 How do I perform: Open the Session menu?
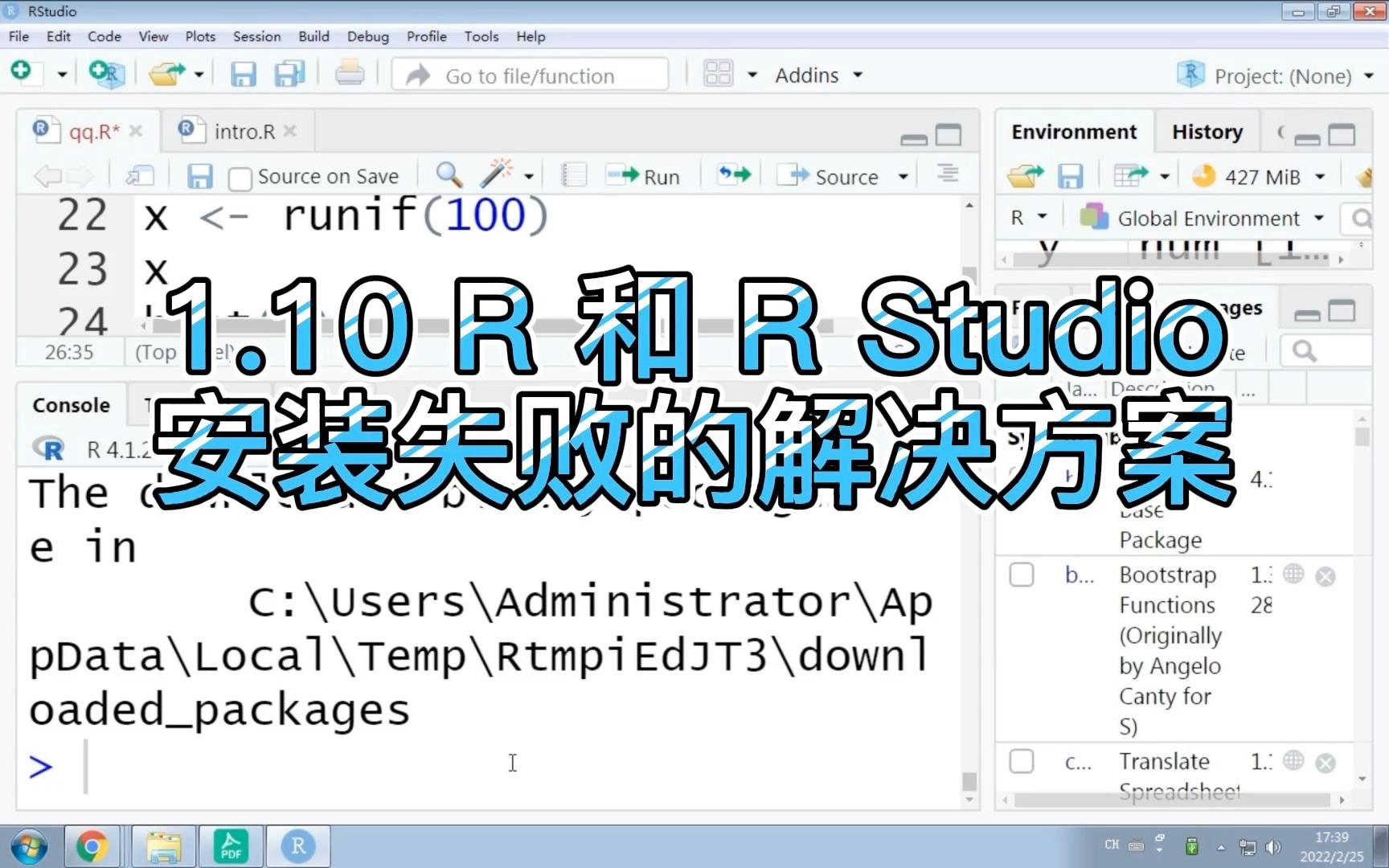[x=257, y=36]
